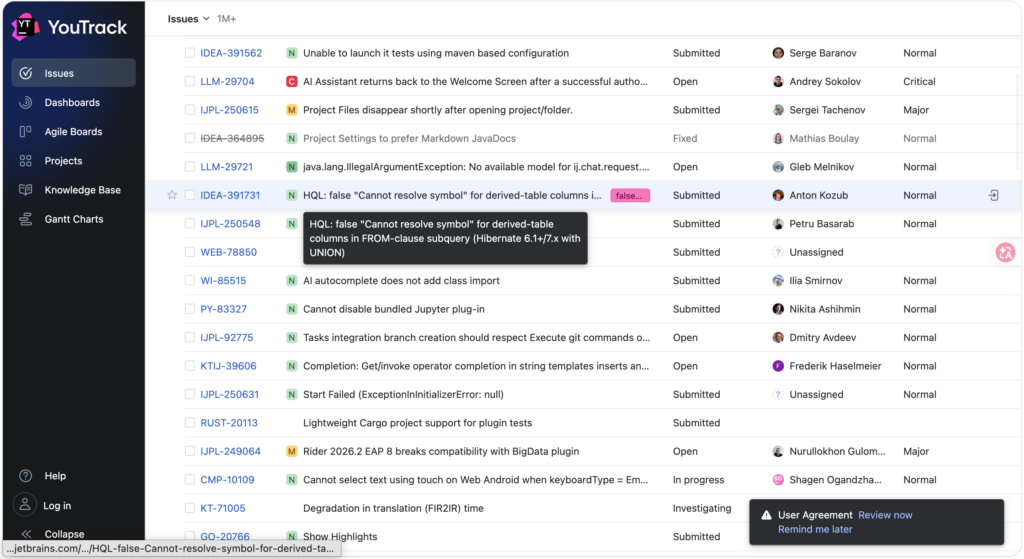Click the Help question mark icon

click(x=25, y=475)
